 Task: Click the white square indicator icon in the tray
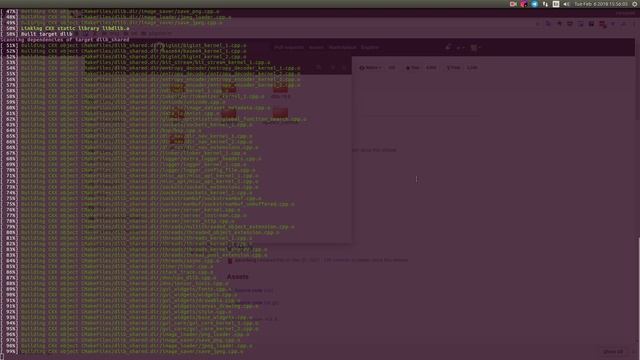(x=556, y=4)
